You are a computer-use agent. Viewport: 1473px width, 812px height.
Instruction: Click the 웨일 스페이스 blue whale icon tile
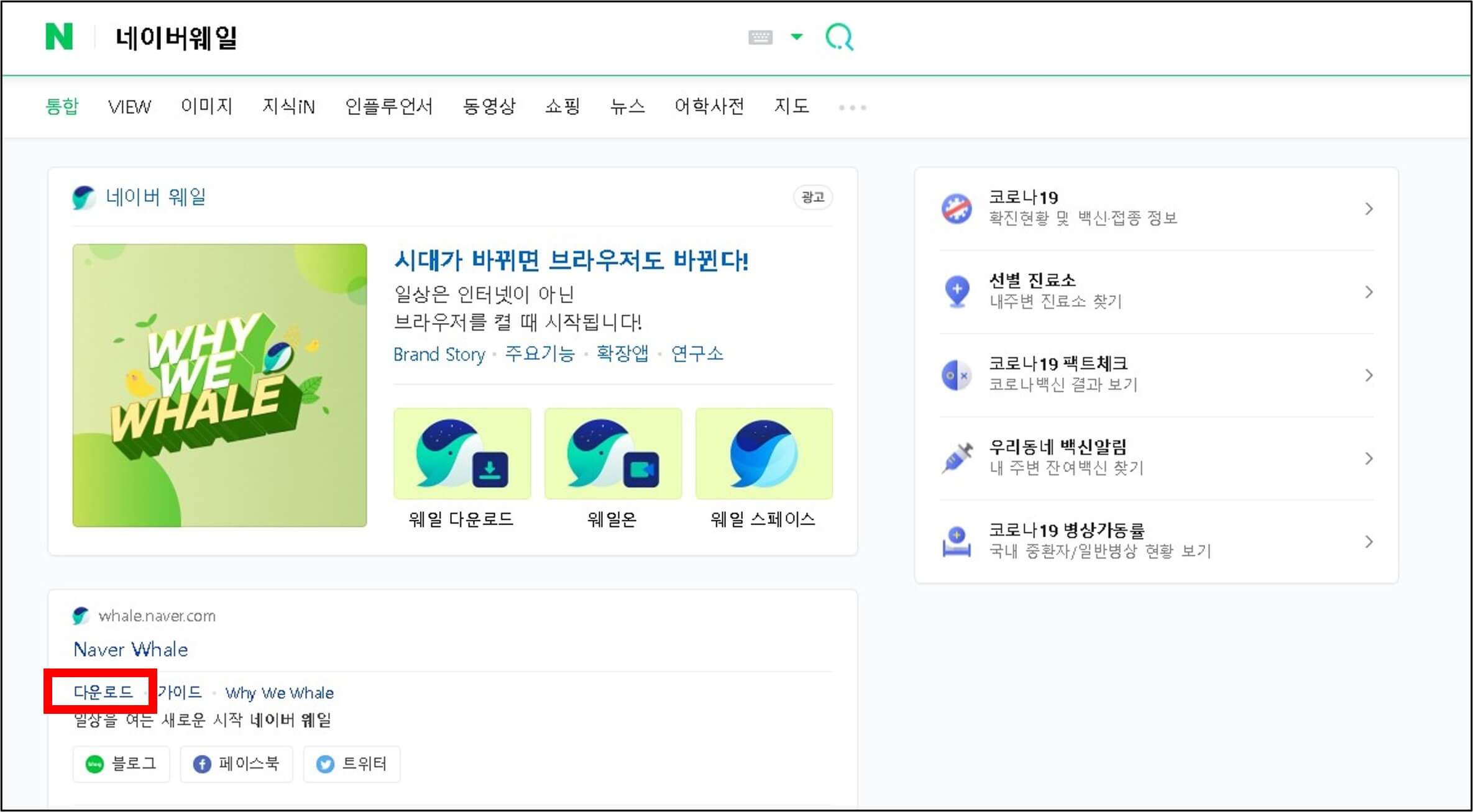pos(764,454)
